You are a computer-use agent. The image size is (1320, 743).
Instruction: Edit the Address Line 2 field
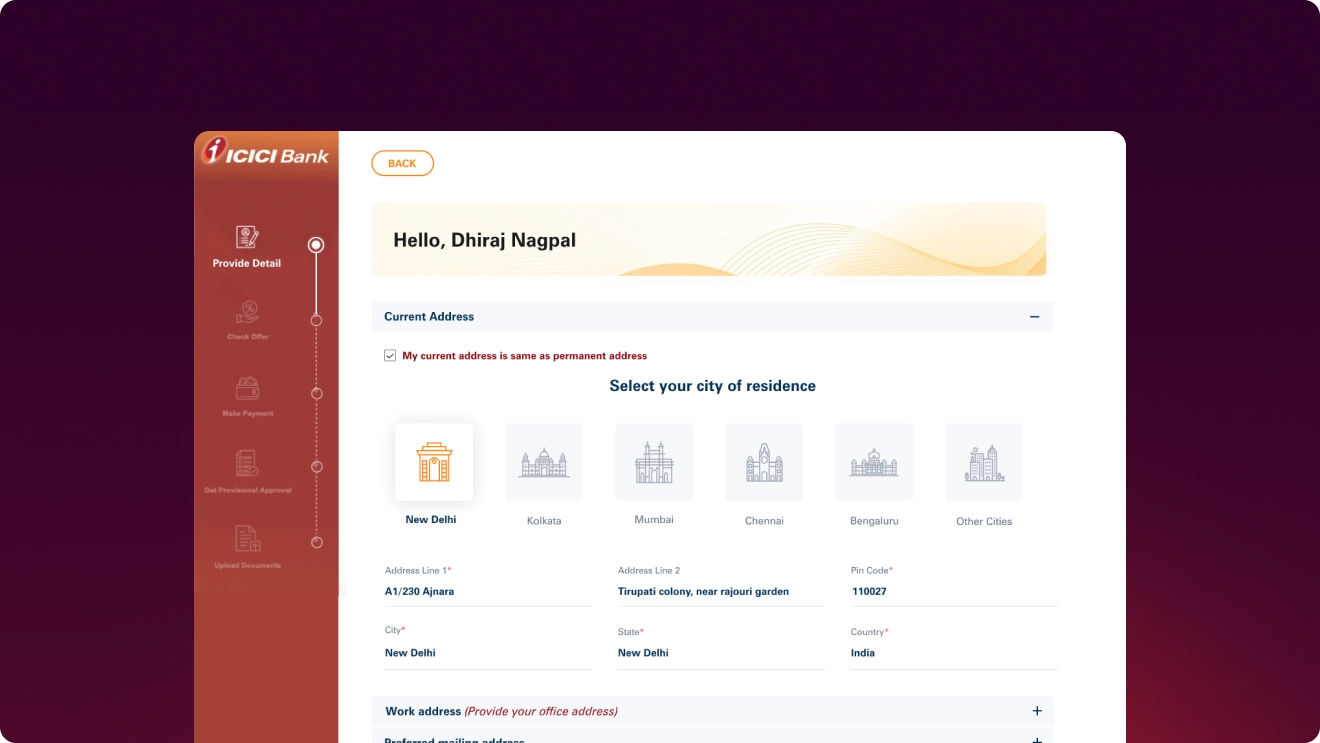721,592
